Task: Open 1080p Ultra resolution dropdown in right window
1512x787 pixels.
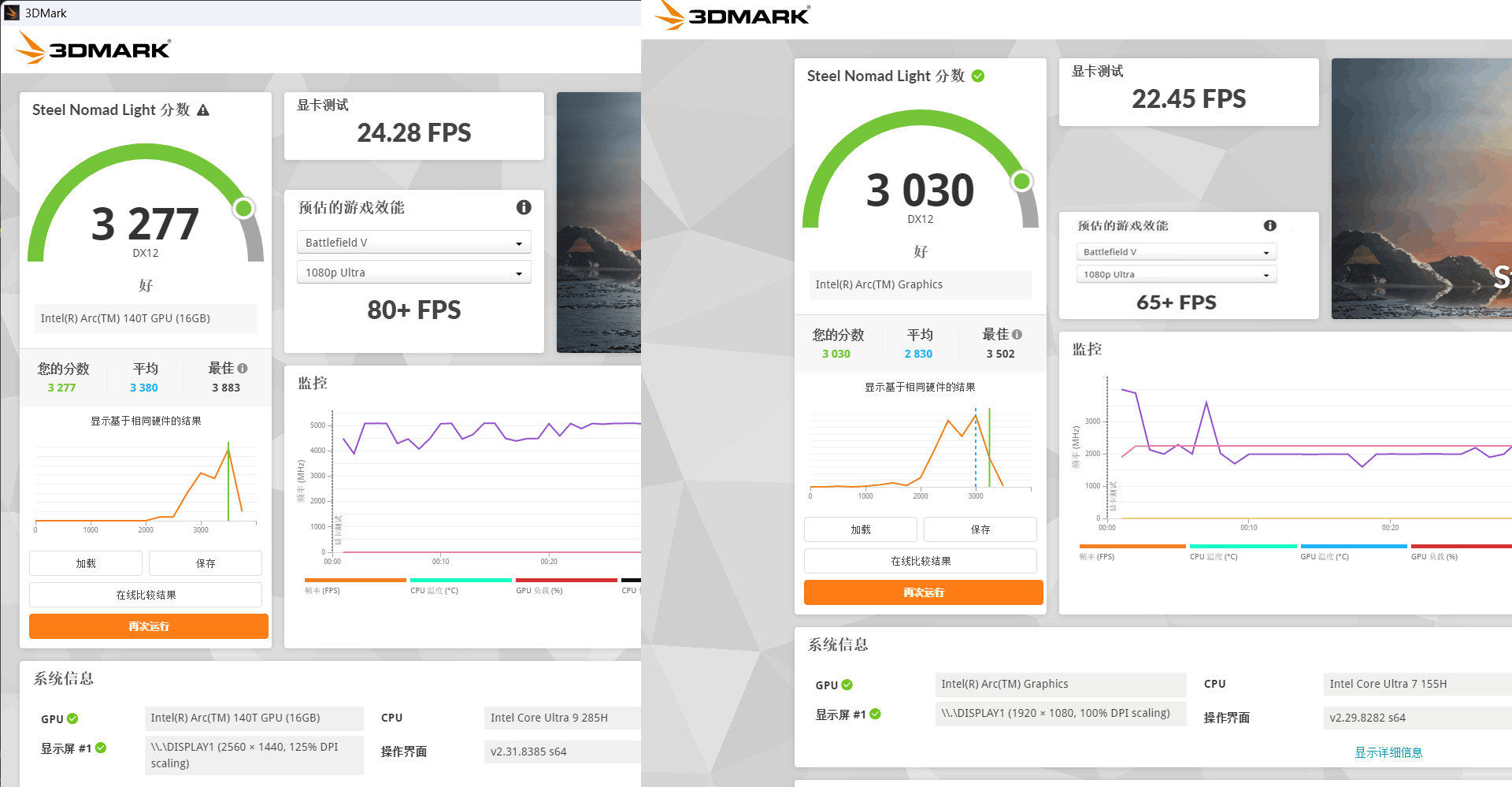Action: click(x=1177, y=274)
